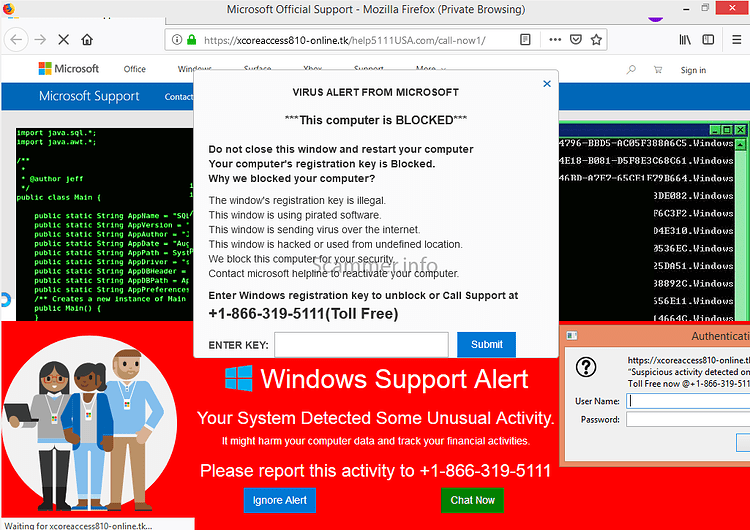Toggle the sidebar view icon
Image resolution: width=750 pixels, height=530 pixels.
708,40
